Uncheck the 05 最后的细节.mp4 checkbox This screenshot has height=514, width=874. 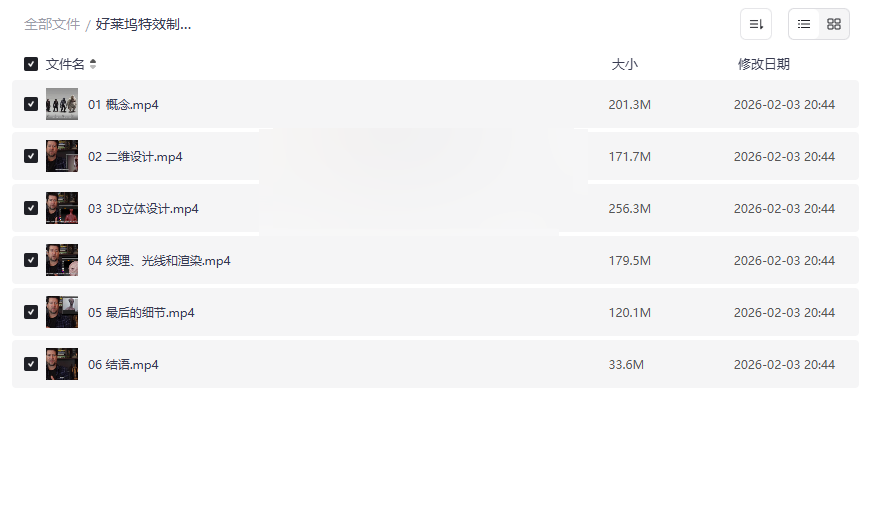[x=31, y=312]
